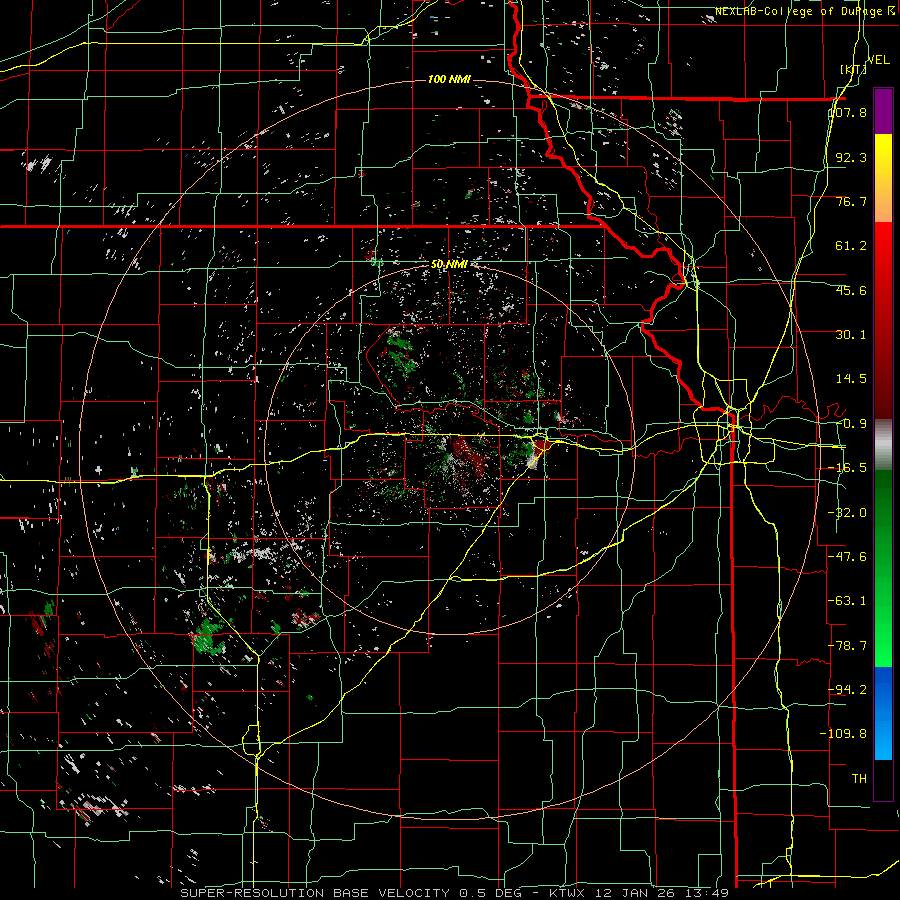Click the light blue segment of the color bar
Image resolution: width=900 pixels, height=900 pixels.
(x=883, y=738)
